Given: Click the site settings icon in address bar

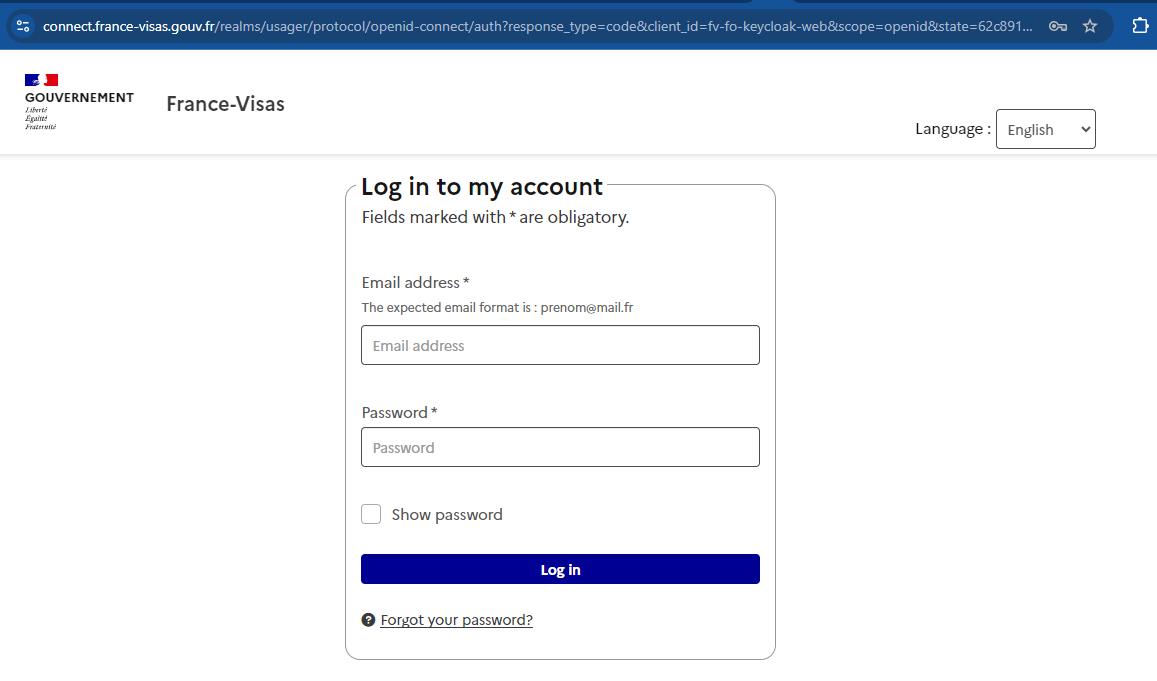Looking at the screenshot, I should [x=22, y=26].
